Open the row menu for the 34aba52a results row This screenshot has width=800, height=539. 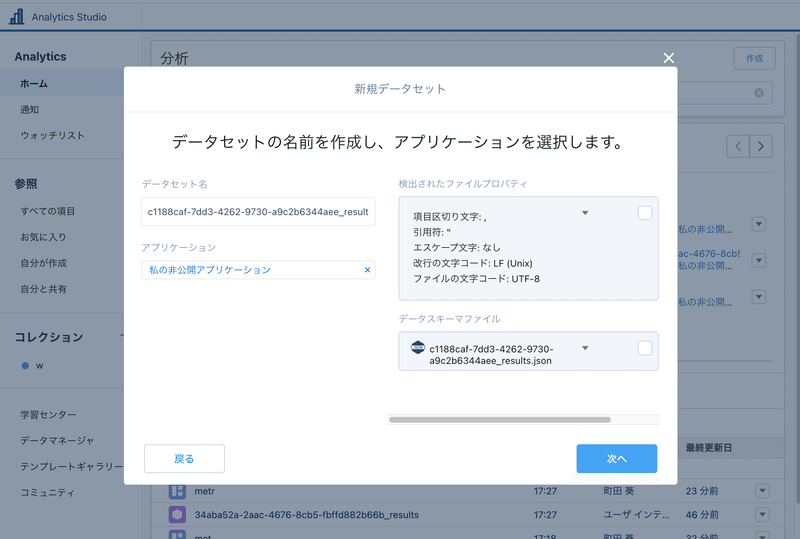pos(762,514)
